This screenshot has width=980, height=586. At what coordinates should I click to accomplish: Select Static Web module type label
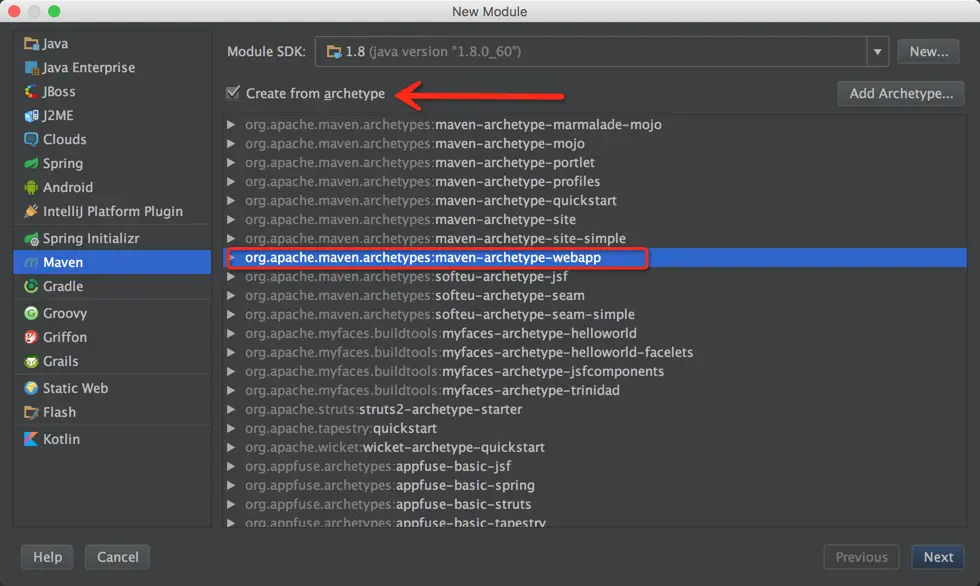click(76, 388)
